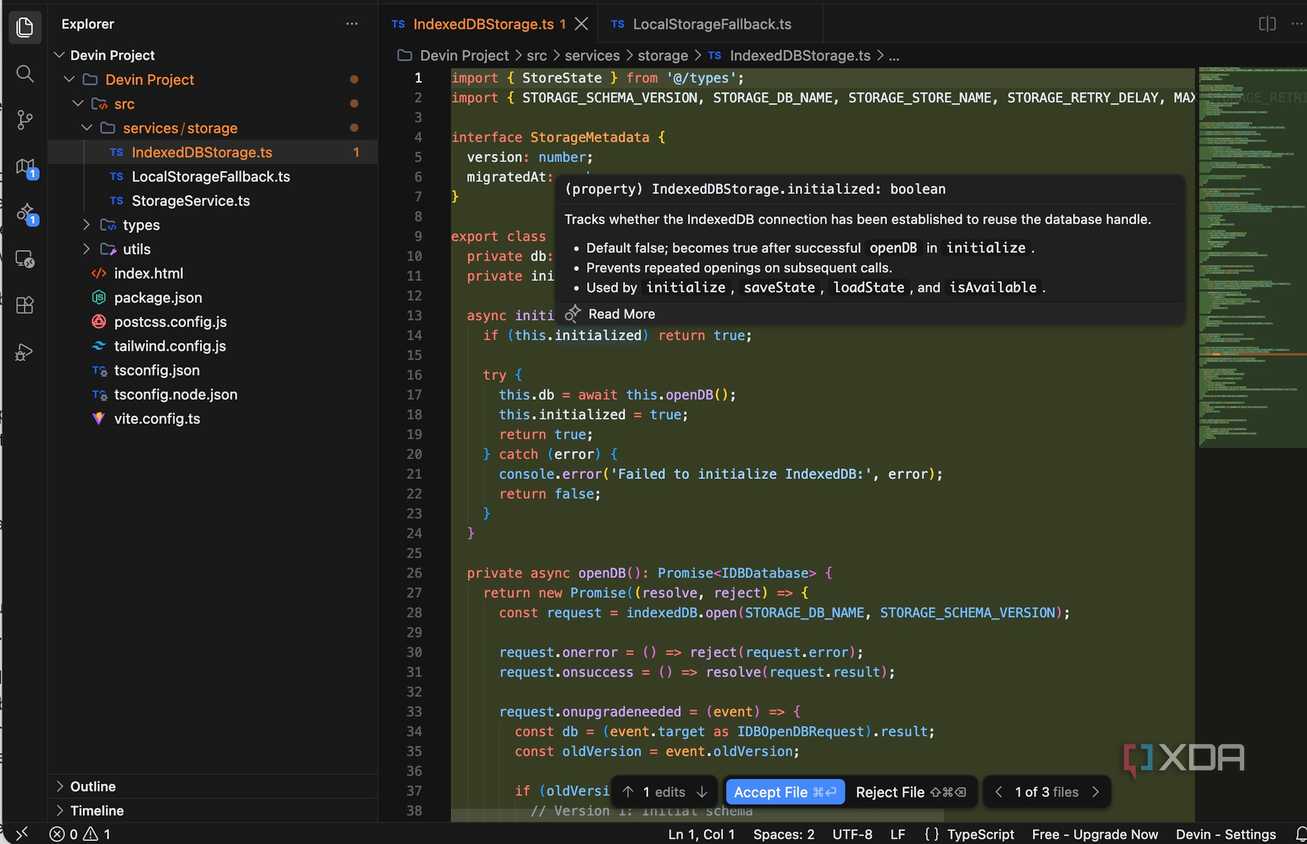This screenshot has width=1307, height=844.
Task: Click 'Free - Upgrade Now' in status bar
Action: (x=1095, y=834)
